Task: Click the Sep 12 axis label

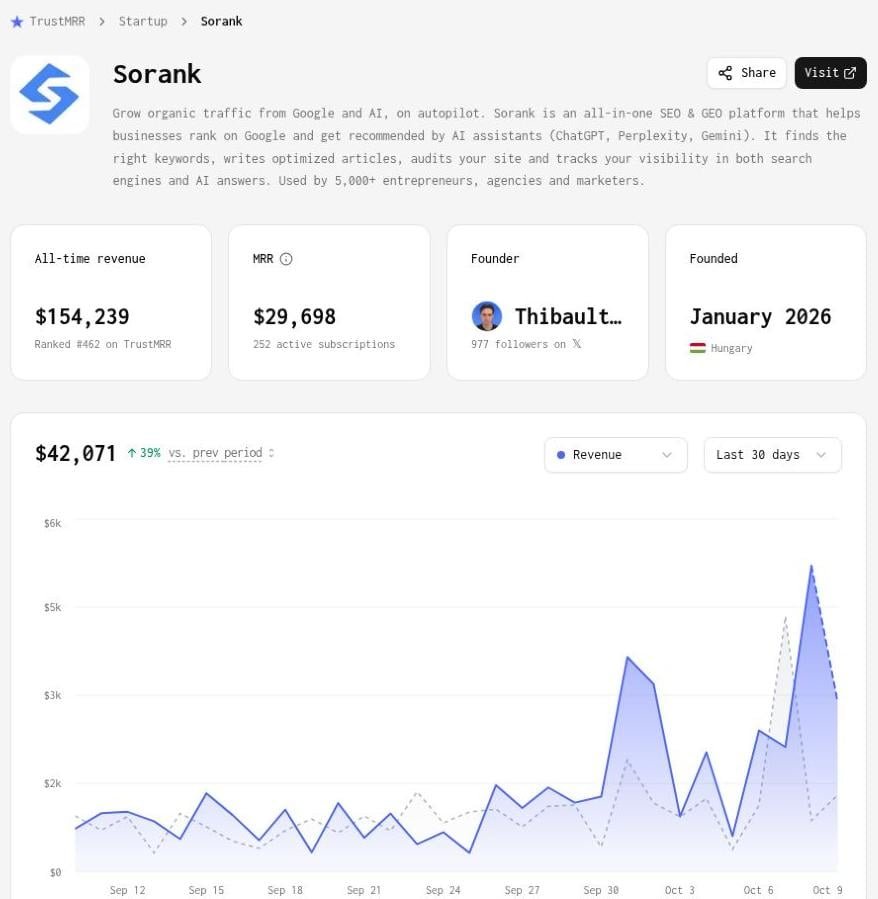Action: (x=127, y=890)
